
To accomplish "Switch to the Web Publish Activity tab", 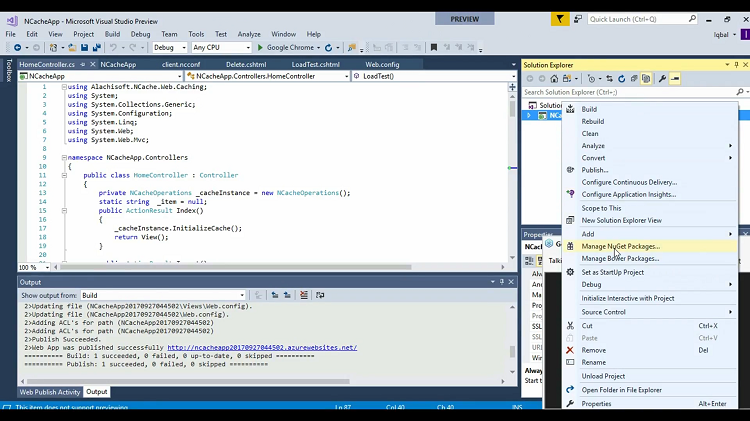I will (x=50, y=392).
